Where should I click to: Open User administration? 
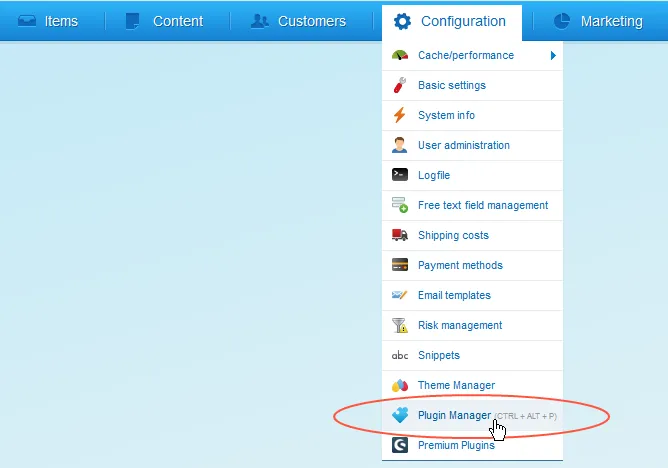click(x=472, y=146)
